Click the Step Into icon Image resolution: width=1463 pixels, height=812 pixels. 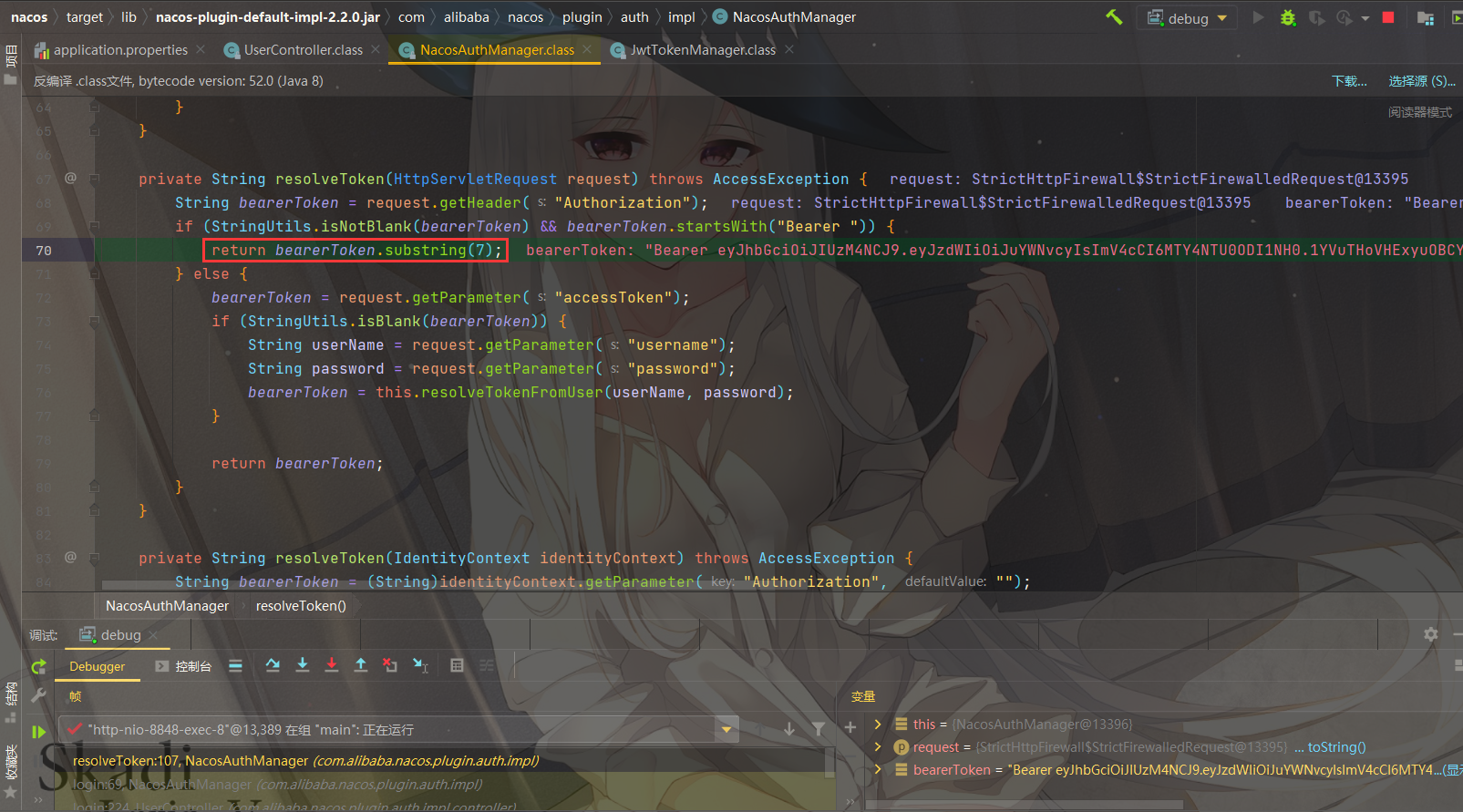303,666
